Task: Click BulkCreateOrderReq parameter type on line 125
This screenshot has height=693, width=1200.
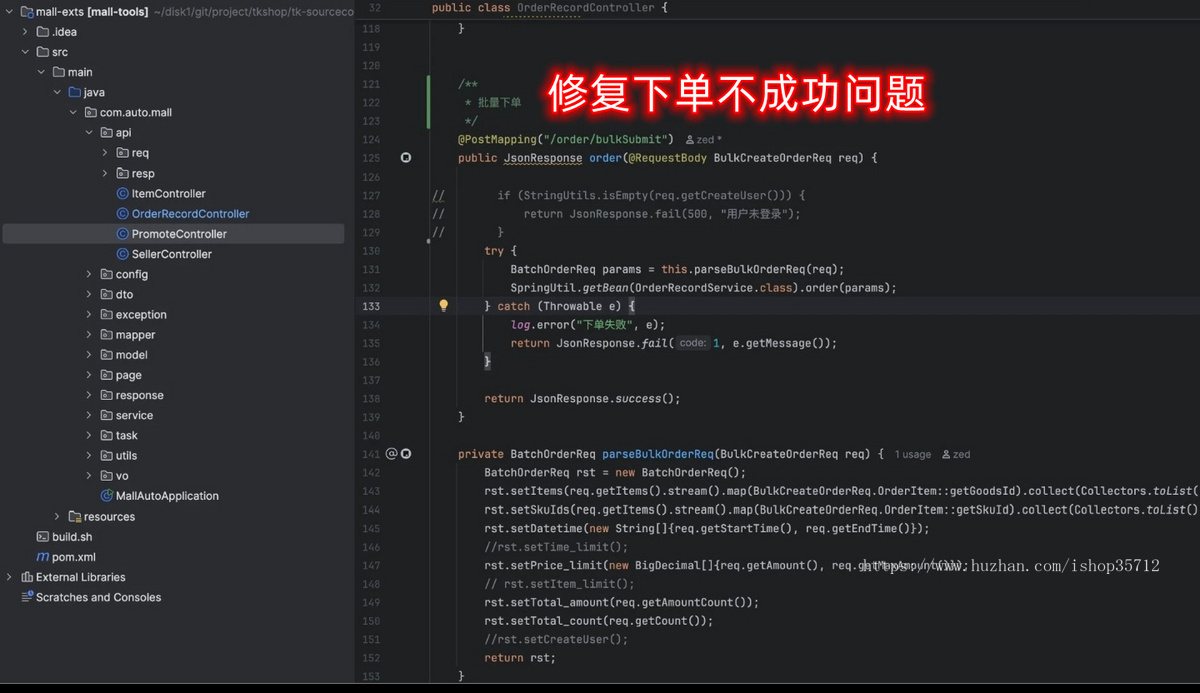Action: [774, 158]
